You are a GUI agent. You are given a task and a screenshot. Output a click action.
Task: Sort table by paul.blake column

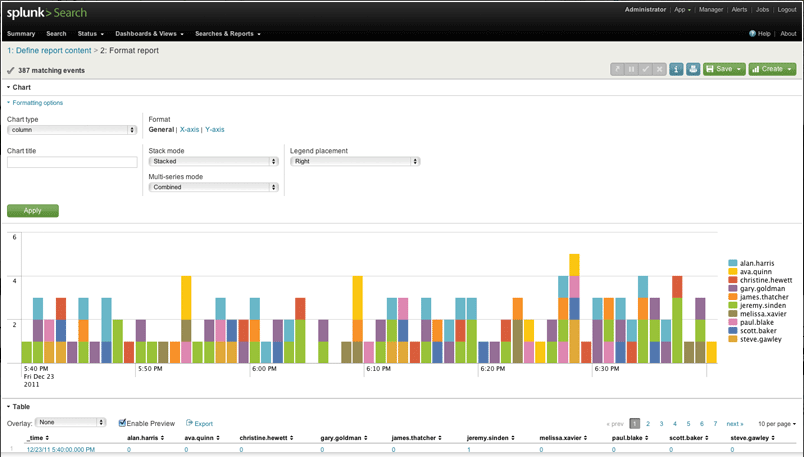pos(647,438)
